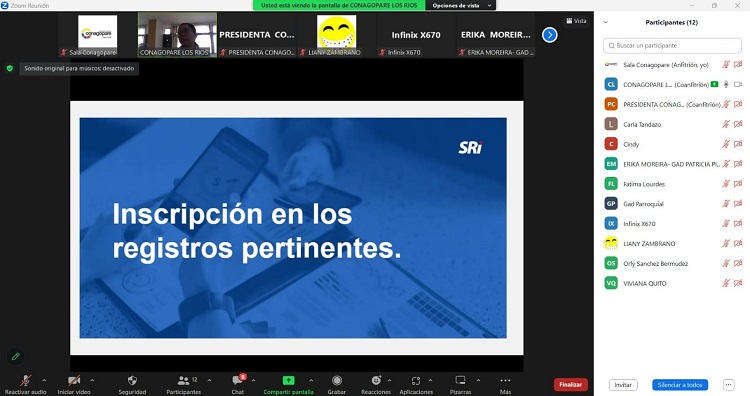The width and height of the screenshot is (750, 396).
Task: Toggle Reactivar audio microphone
Action: pos(25,380)
